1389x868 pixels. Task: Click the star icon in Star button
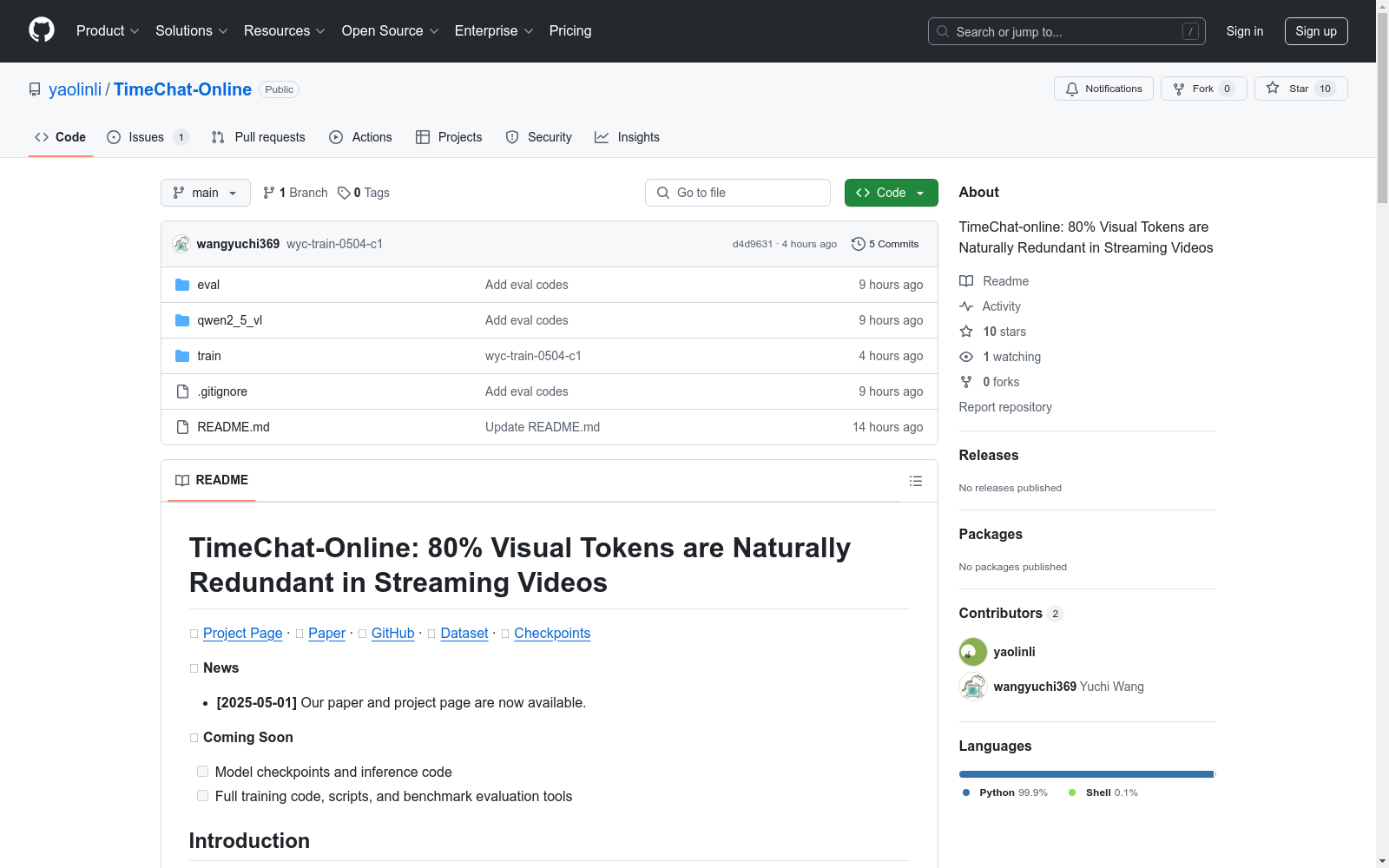point(1273,88)
